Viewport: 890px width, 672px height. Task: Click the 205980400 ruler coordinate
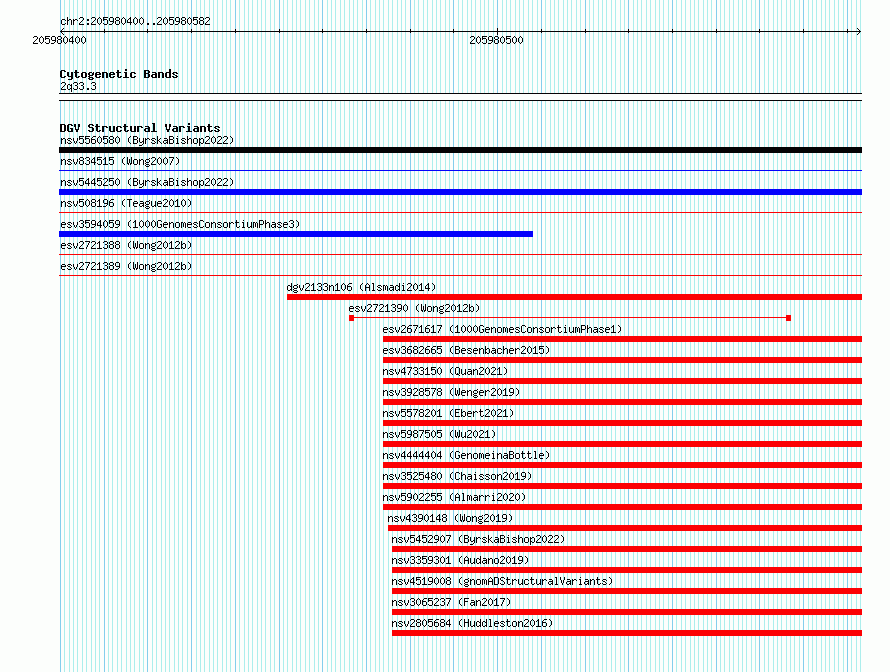click(x=59, y=40)
